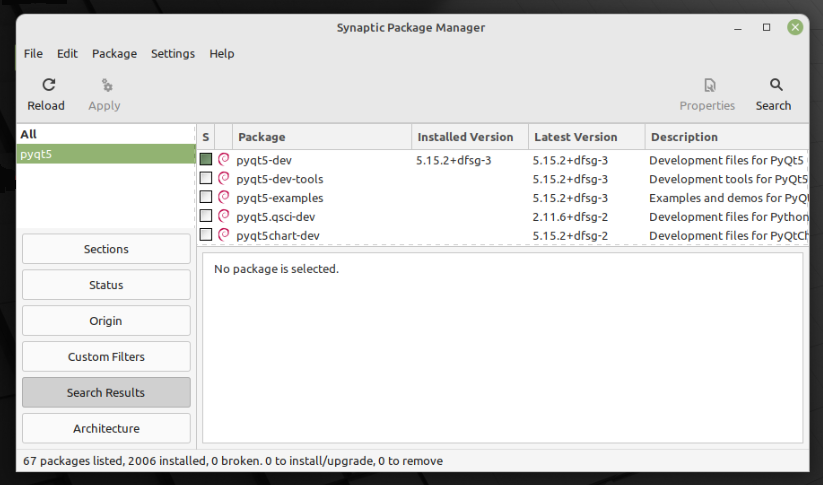Click the Custom Filters button
This screenshot has width=823, height=485.
coord(106,357)
